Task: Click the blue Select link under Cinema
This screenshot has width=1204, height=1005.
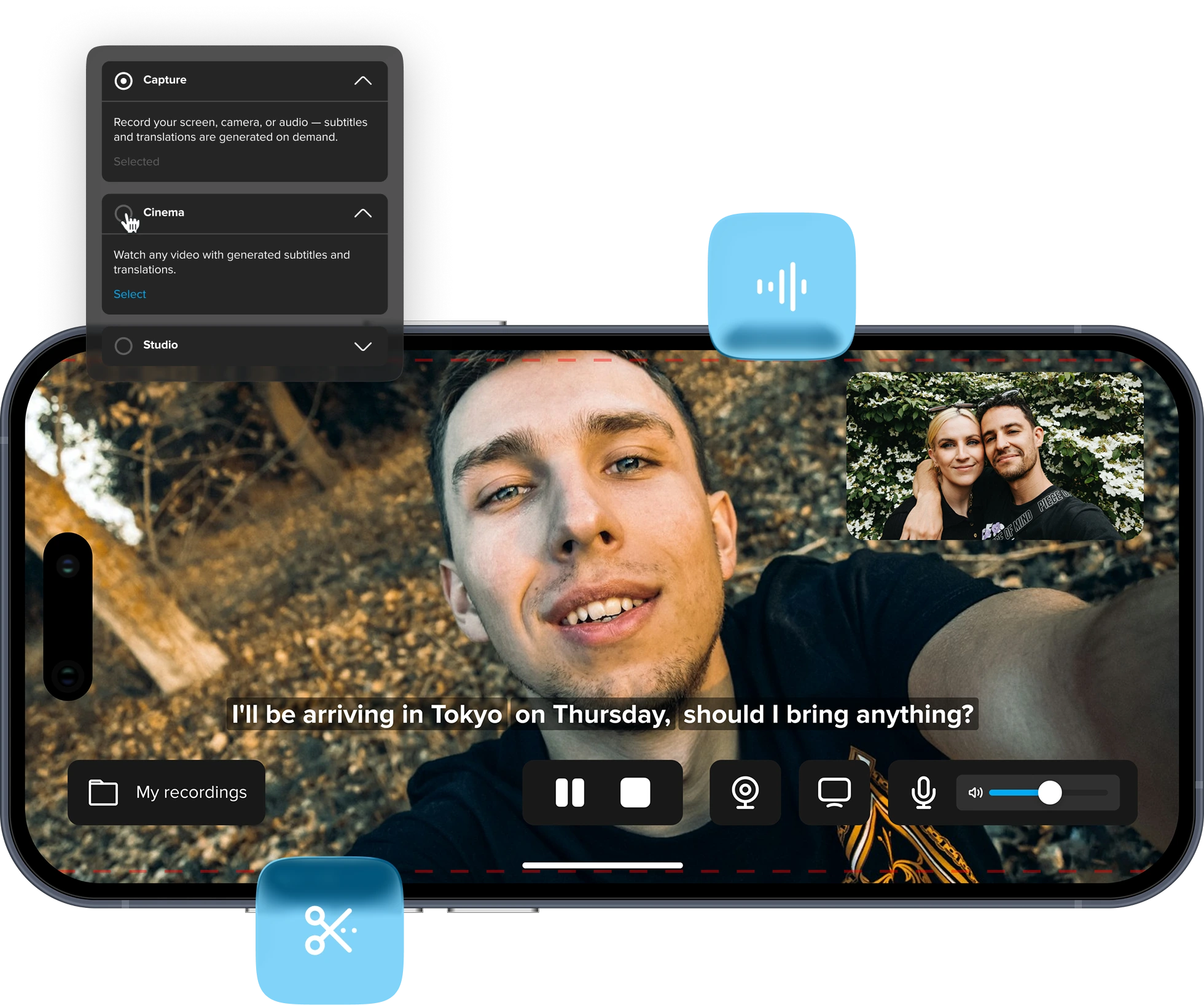Action: point(130,294)
